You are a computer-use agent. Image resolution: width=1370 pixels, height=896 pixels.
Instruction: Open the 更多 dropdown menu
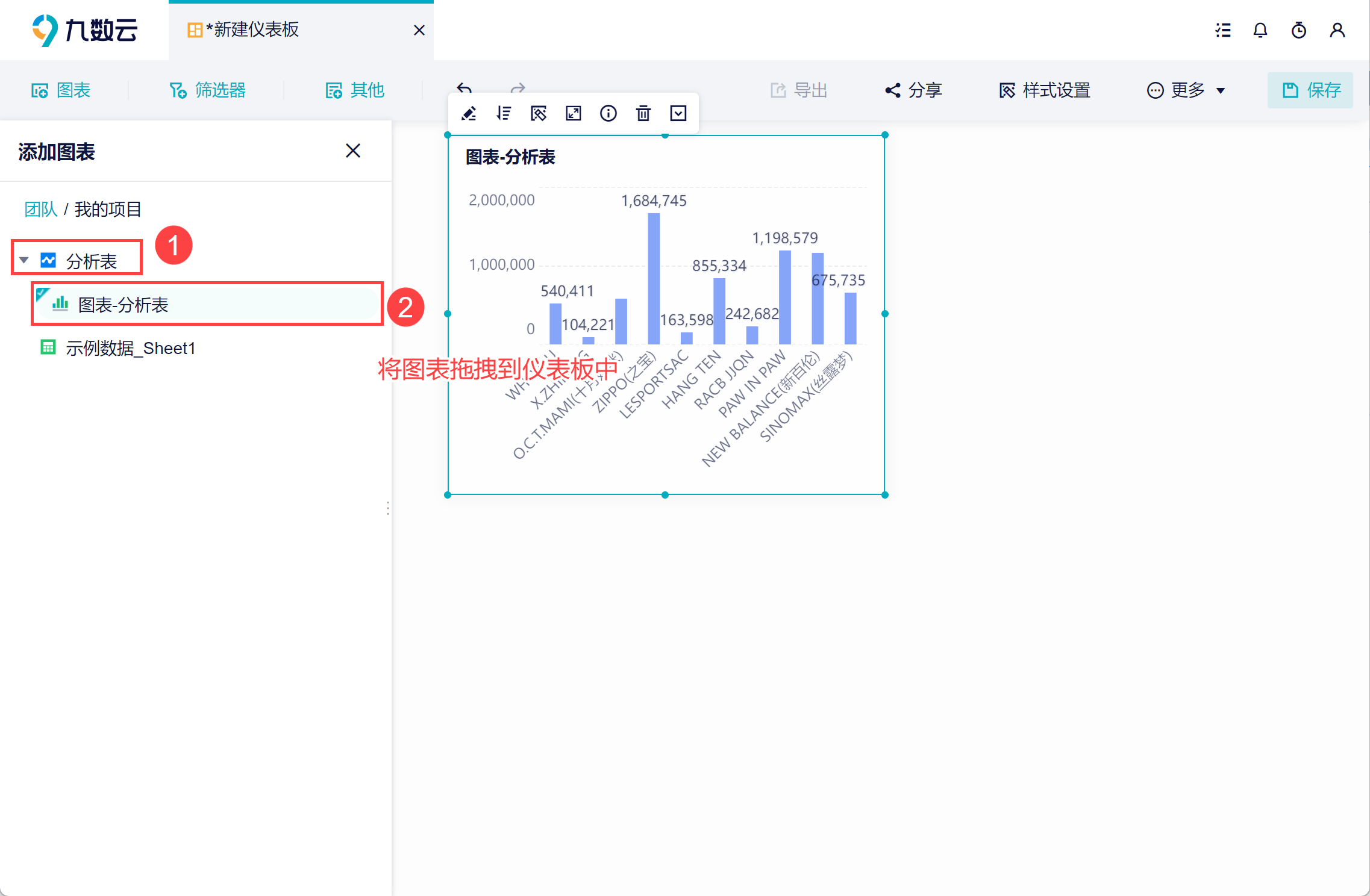[1186, 90]
